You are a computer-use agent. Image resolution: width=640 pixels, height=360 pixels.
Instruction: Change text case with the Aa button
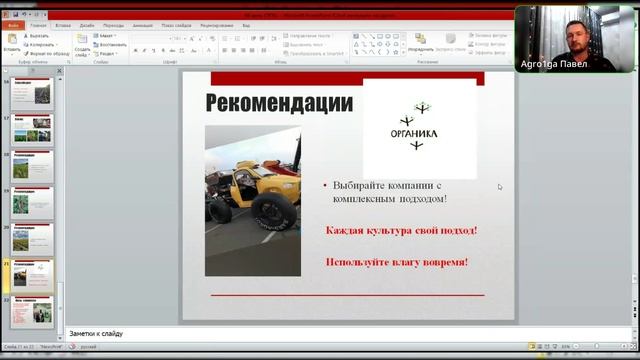194,50
